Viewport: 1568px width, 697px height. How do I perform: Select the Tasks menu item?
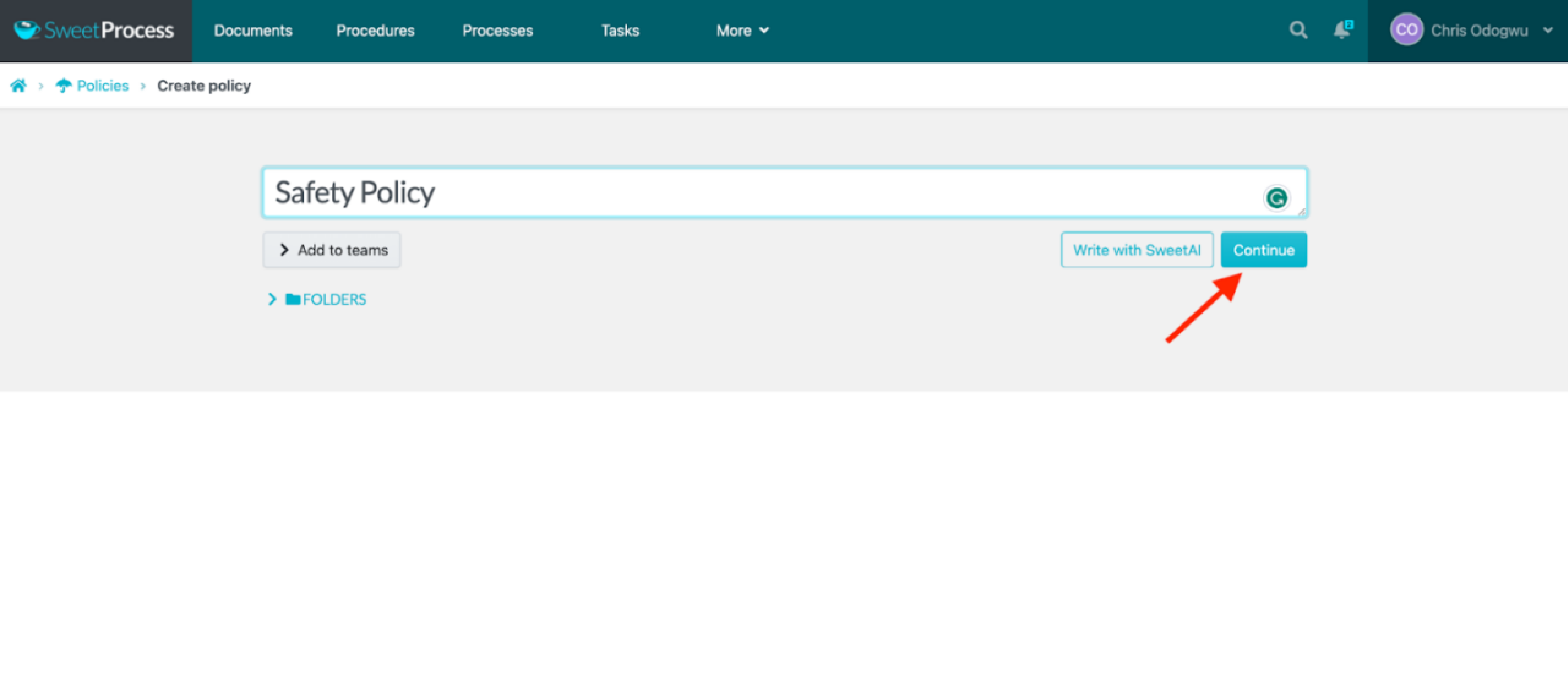619,30
